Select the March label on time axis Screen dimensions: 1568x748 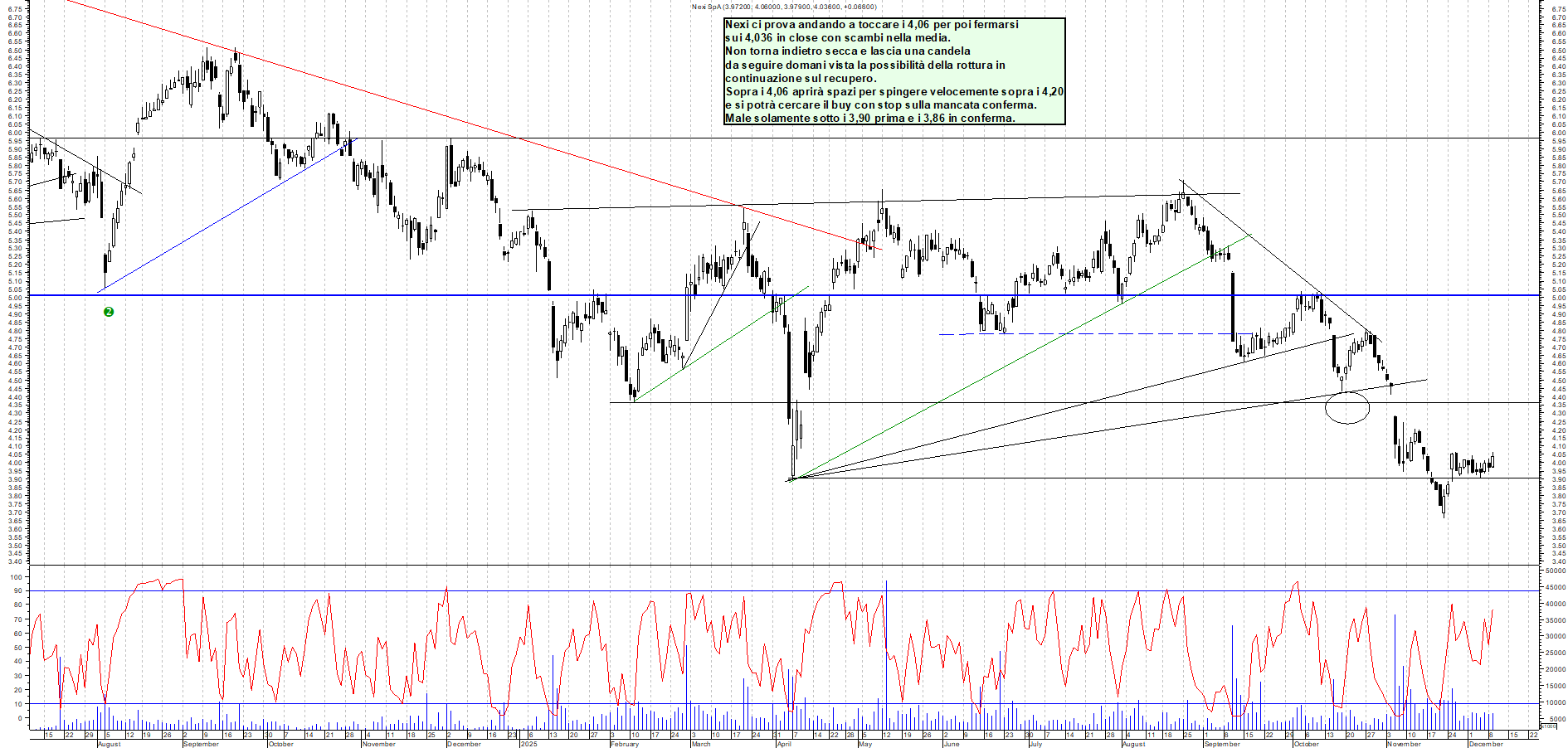(701, 744)
